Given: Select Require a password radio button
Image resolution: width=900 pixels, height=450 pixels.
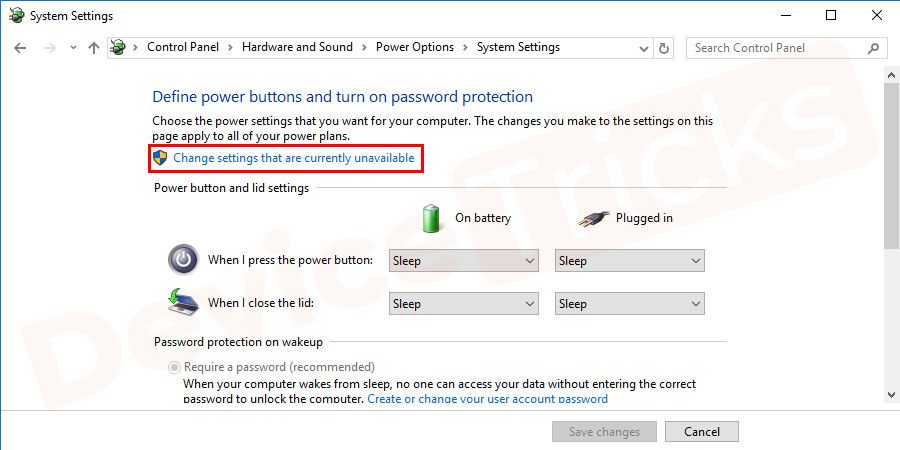Looking at the screenshot, I should click(x=174, y=367).
